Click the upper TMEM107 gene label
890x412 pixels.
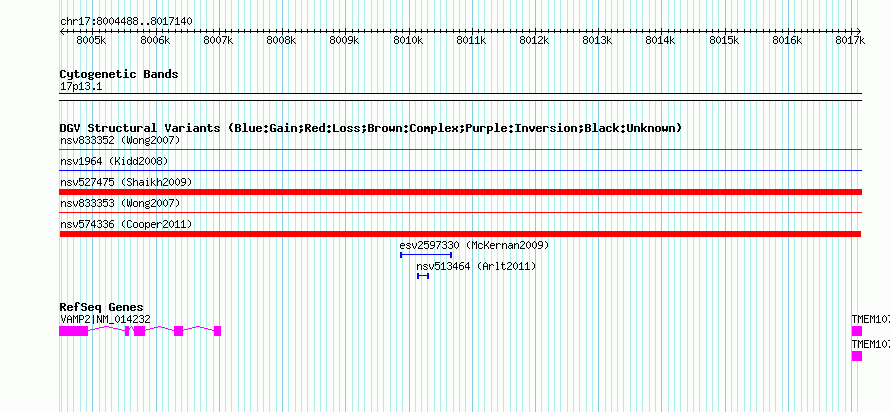(871, 319)
